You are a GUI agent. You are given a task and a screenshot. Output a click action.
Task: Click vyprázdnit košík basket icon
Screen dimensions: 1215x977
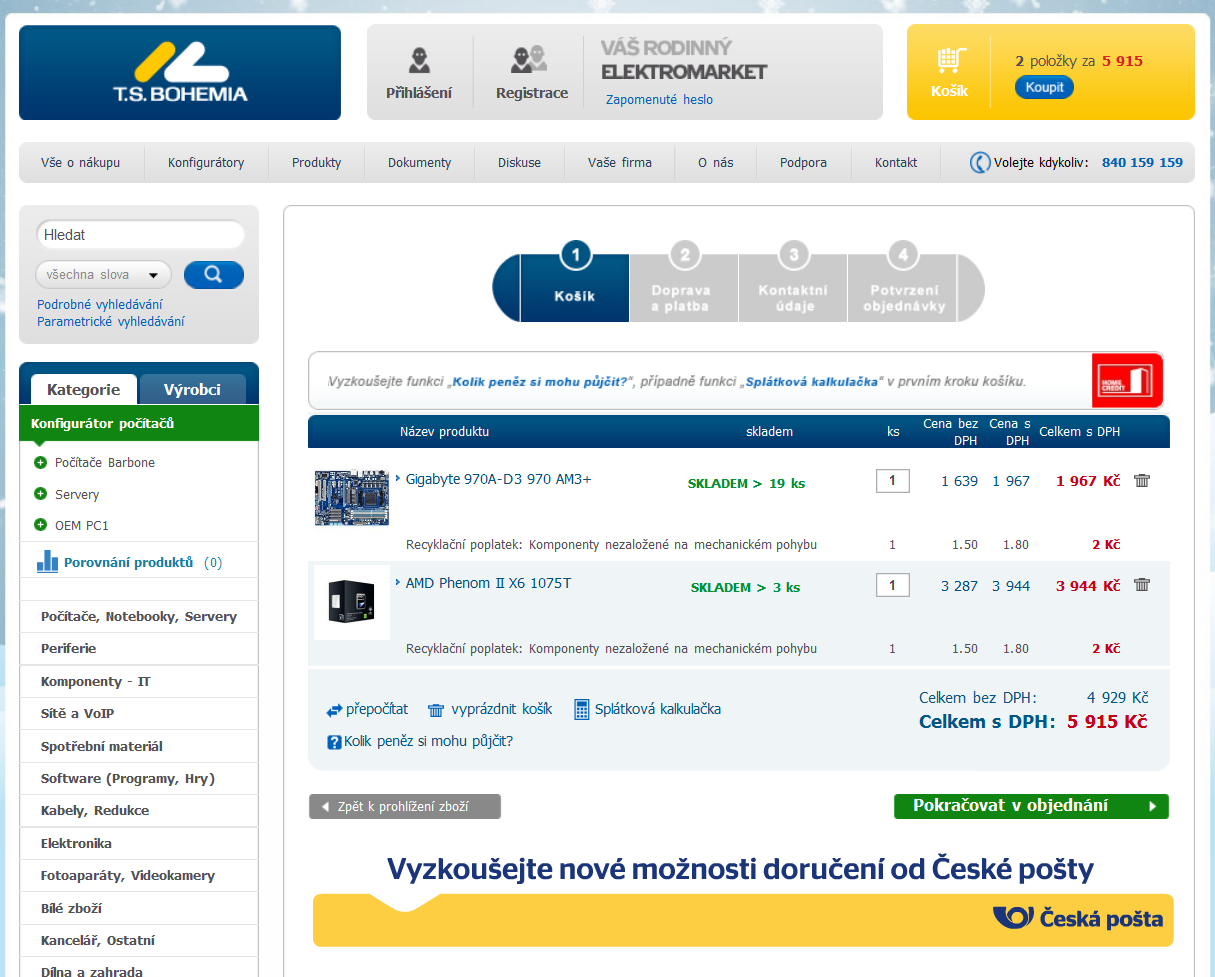coord(436,710)
